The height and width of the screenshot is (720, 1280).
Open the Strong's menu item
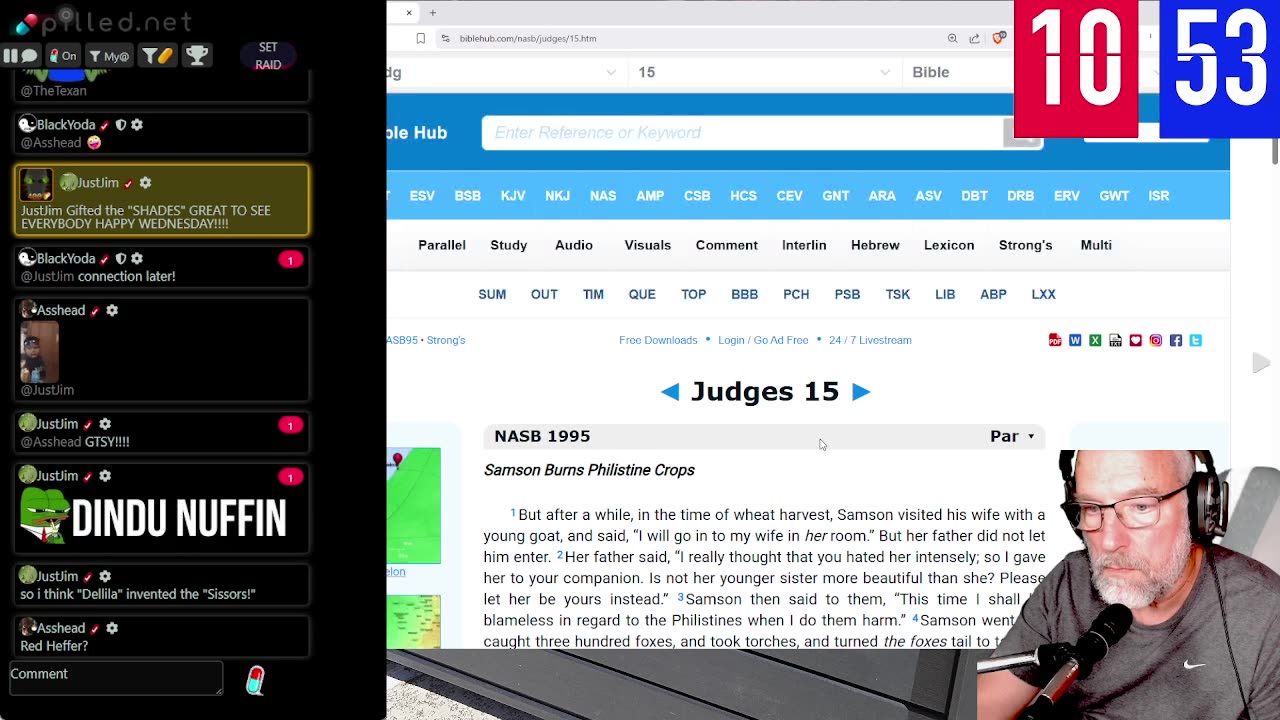tap(1026, 245)
